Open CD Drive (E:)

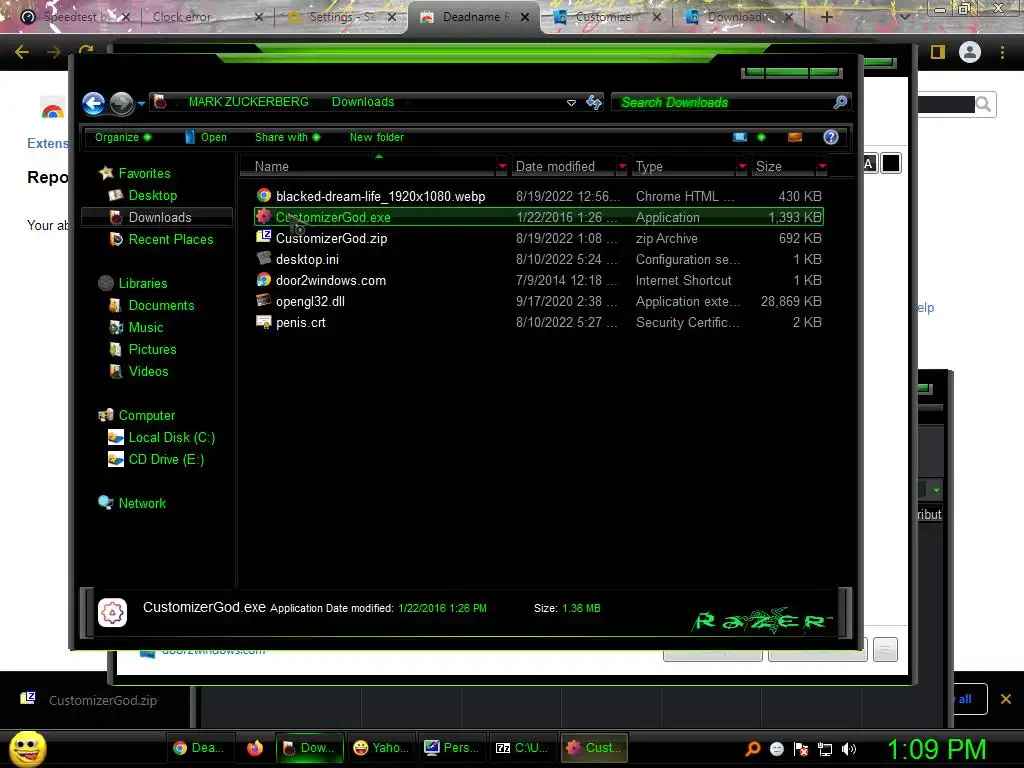(167, 460)
